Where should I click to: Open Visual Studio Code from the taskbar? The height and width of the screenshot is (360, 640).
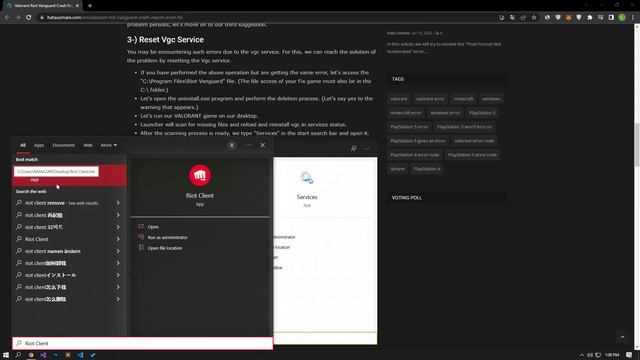point(80,355)
